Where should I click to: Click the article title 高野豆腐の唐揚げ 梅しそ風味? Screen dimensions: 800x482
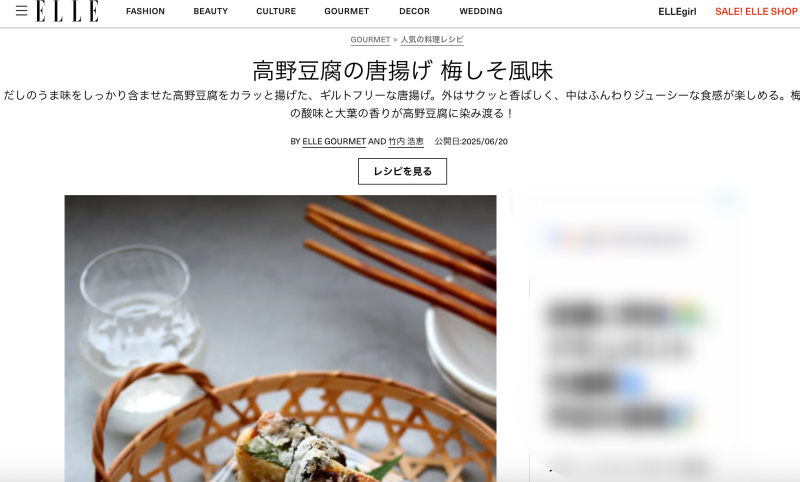[403, 71]
